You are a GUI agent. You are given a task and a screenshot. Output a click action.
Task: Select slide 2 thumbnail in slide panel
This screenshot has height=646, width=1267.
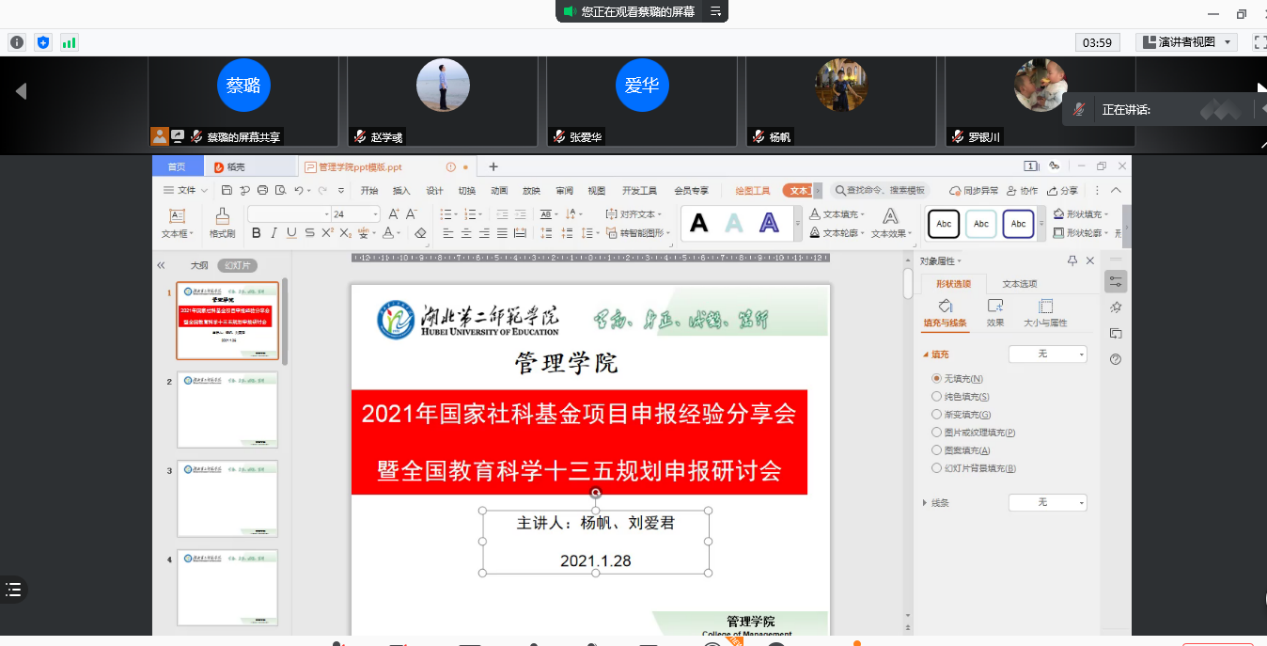pos(227,410)
